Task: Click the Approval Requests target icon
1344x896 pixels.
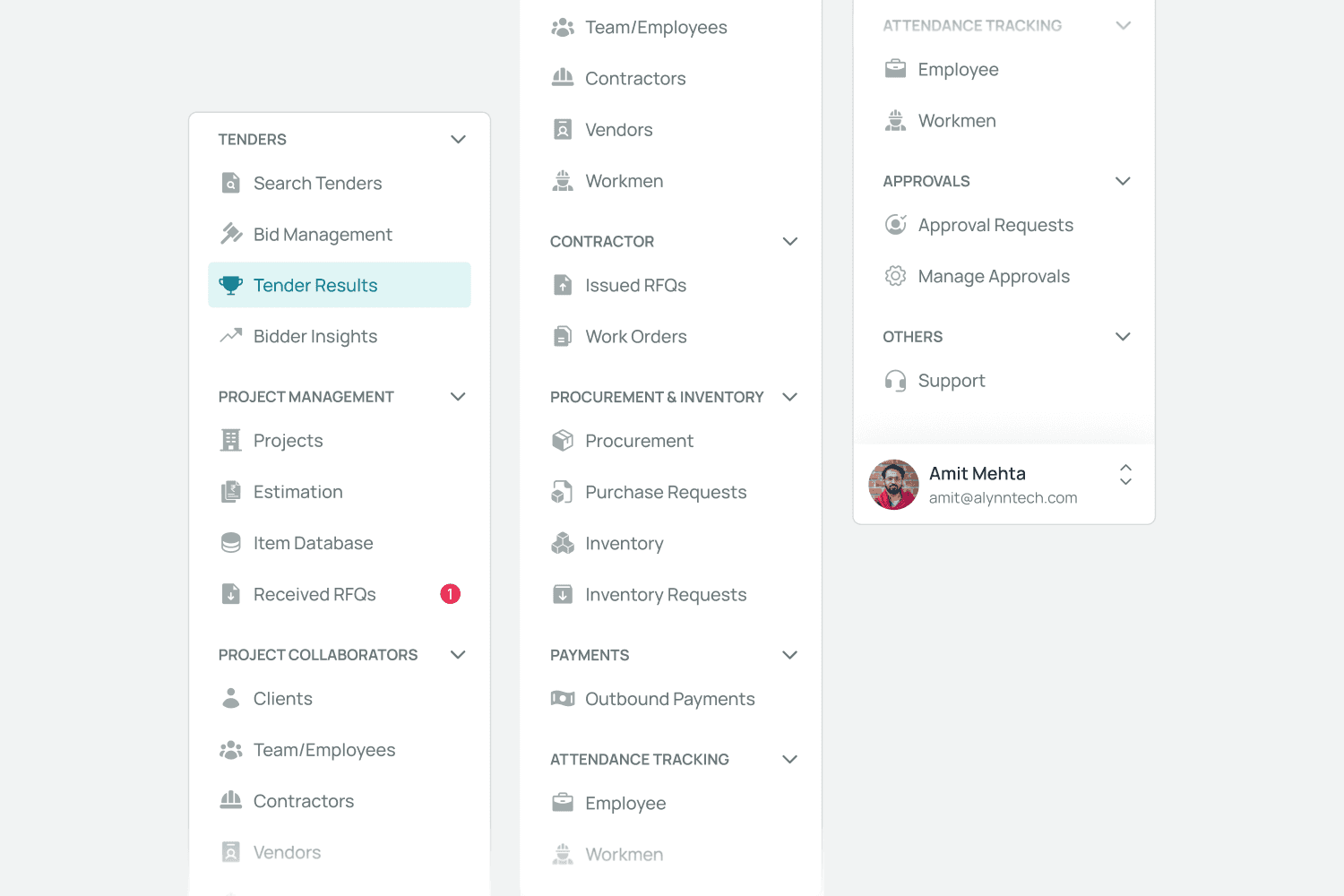Action: (896, 224)
